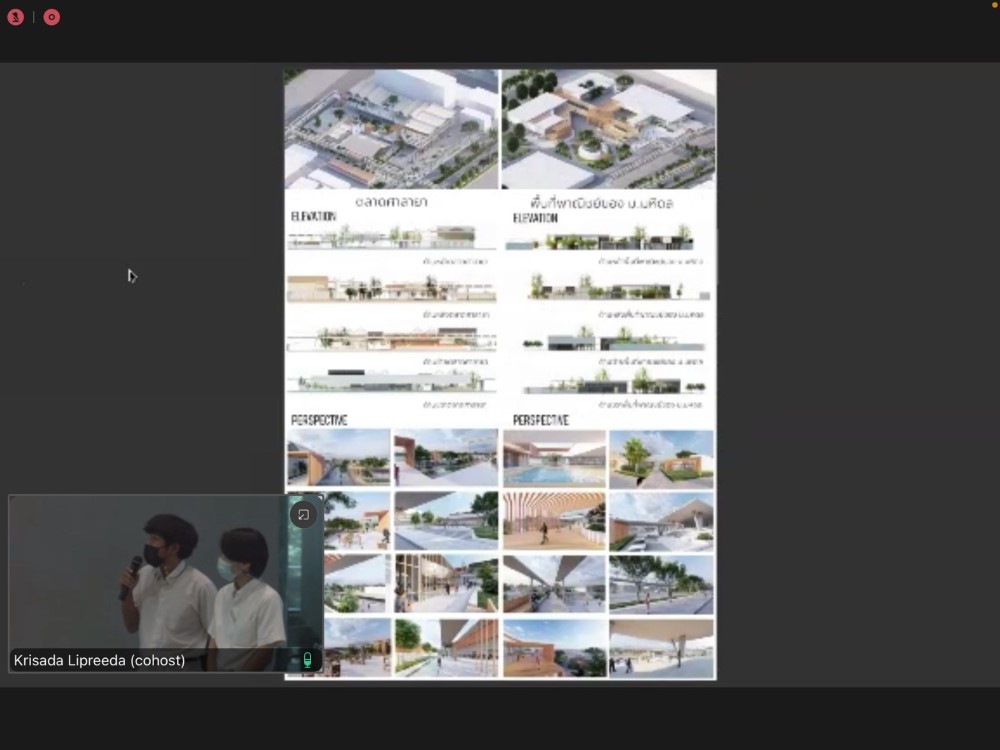The image size is (1000, 750).
Task: Click the left ELEVATION heading on the poster
Action: pyautogui.click(x=313, y=216)
